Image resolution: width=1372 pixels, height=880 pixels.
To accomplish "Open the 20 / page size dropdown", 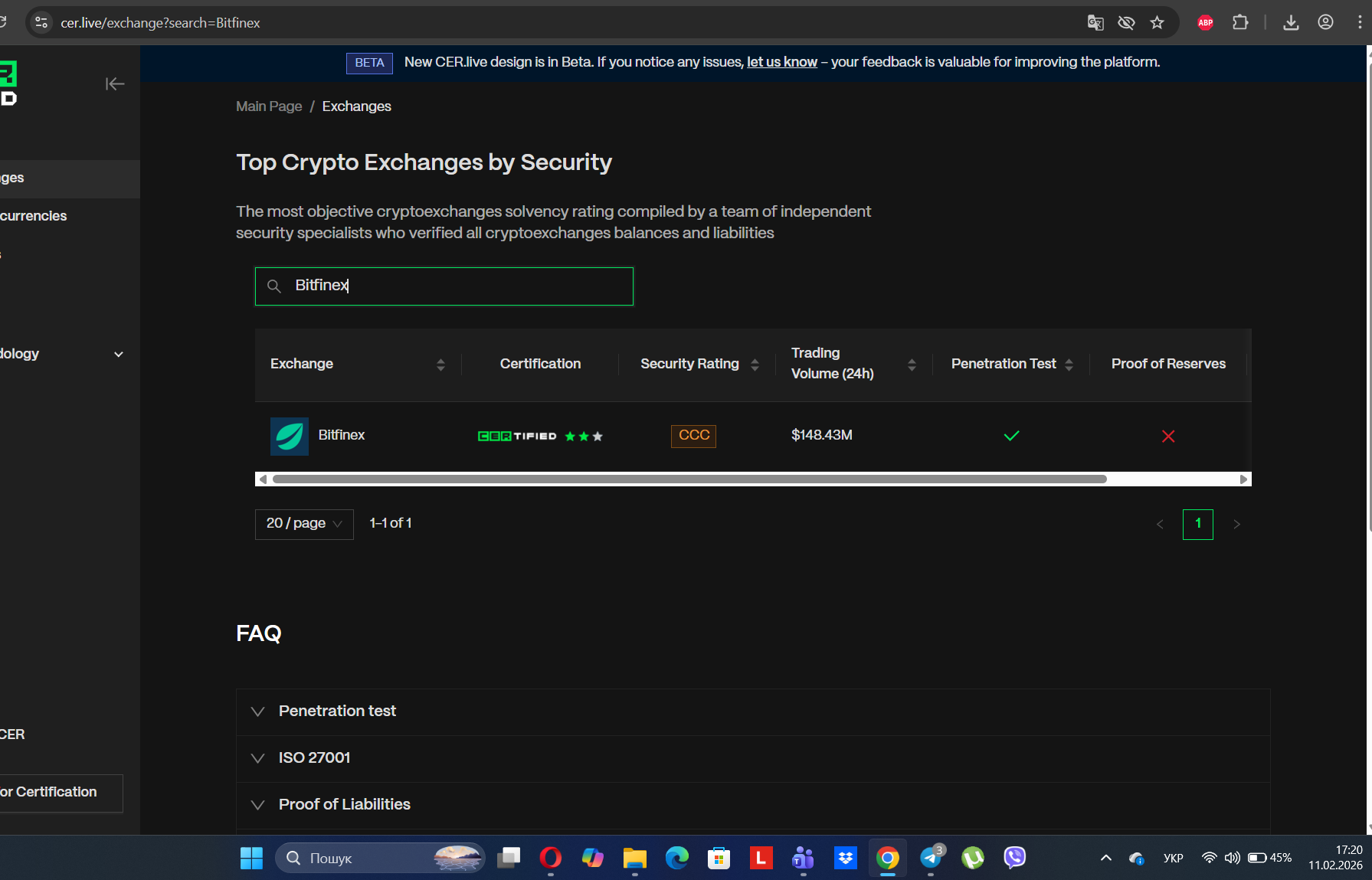I will (304, 525).
